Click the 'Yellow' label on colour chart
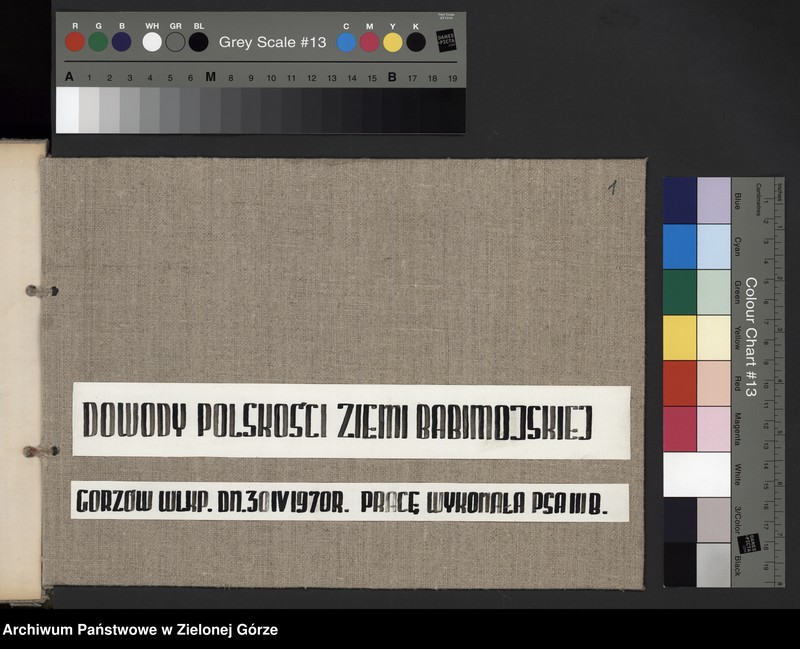 point(738,338)
